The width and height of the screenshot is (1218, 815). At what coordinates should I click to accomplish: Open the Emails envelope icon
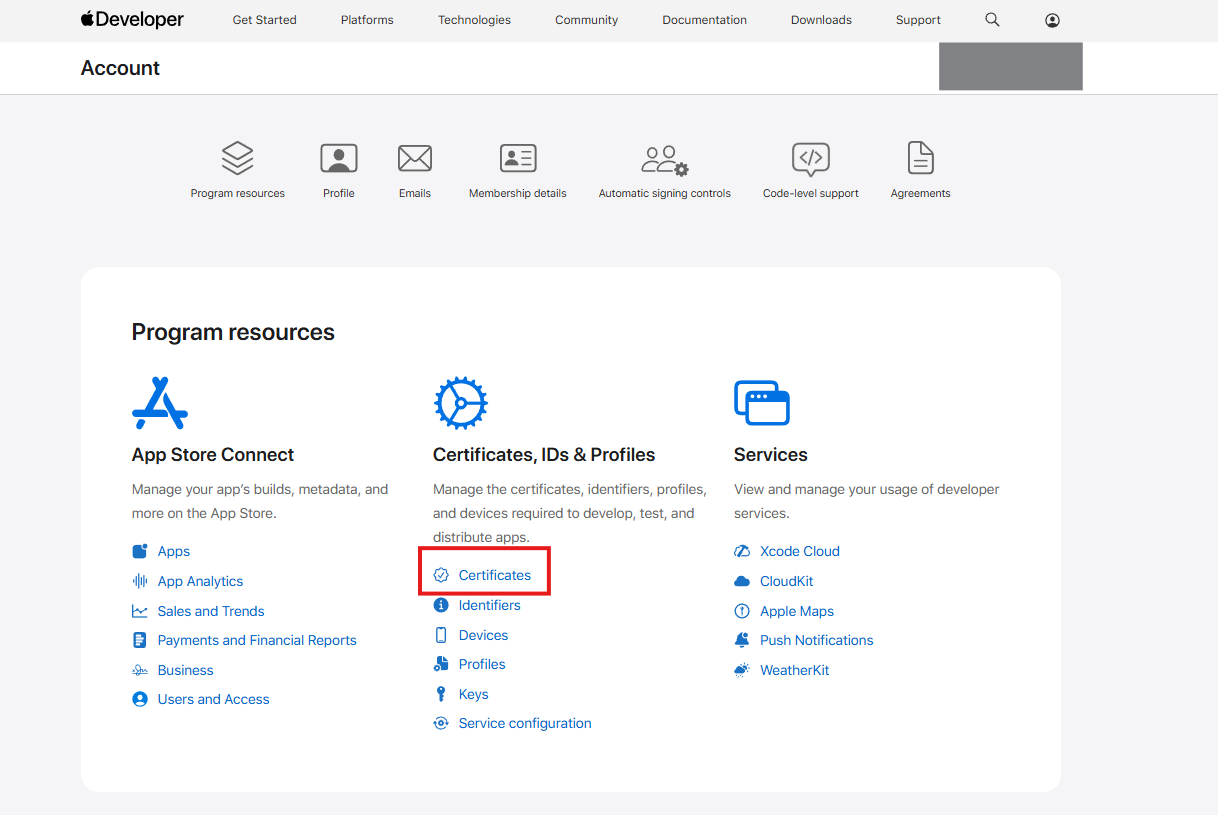(415, 158)
